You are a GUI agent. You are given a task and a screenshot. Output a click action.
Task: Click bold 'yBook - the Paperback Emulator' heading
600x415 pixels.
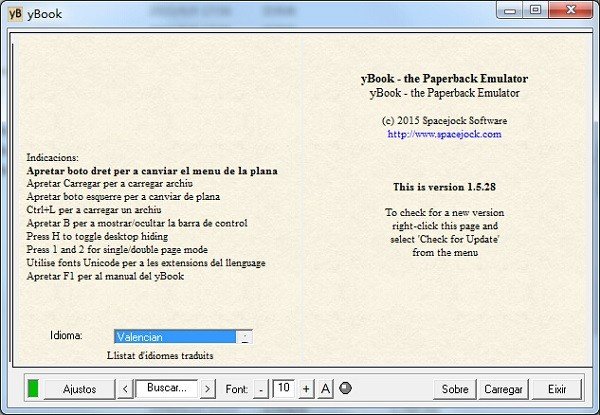point(444,79)
